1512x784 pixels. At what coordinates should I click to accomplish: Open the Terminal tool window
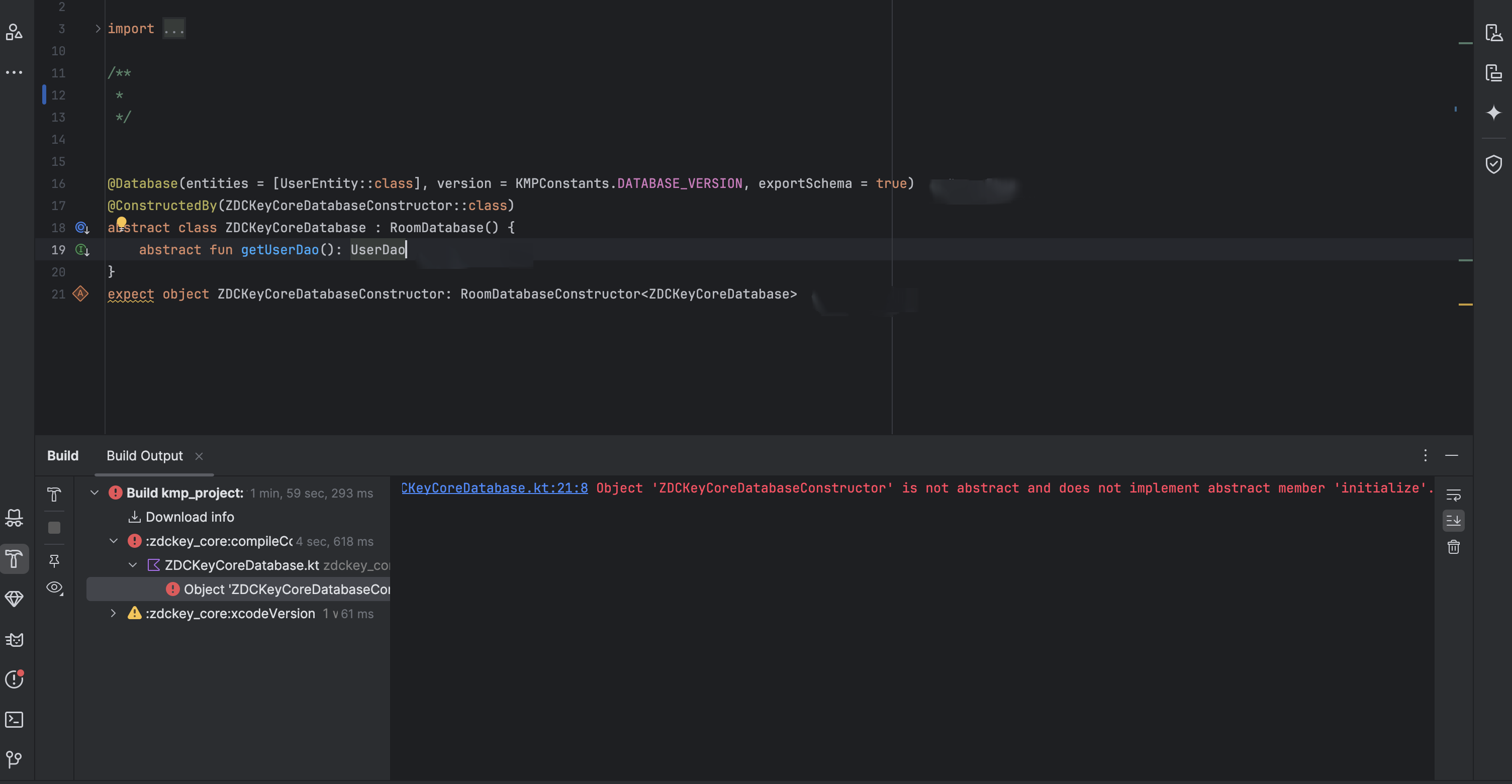pyautogui.click(x=14, y=720)
